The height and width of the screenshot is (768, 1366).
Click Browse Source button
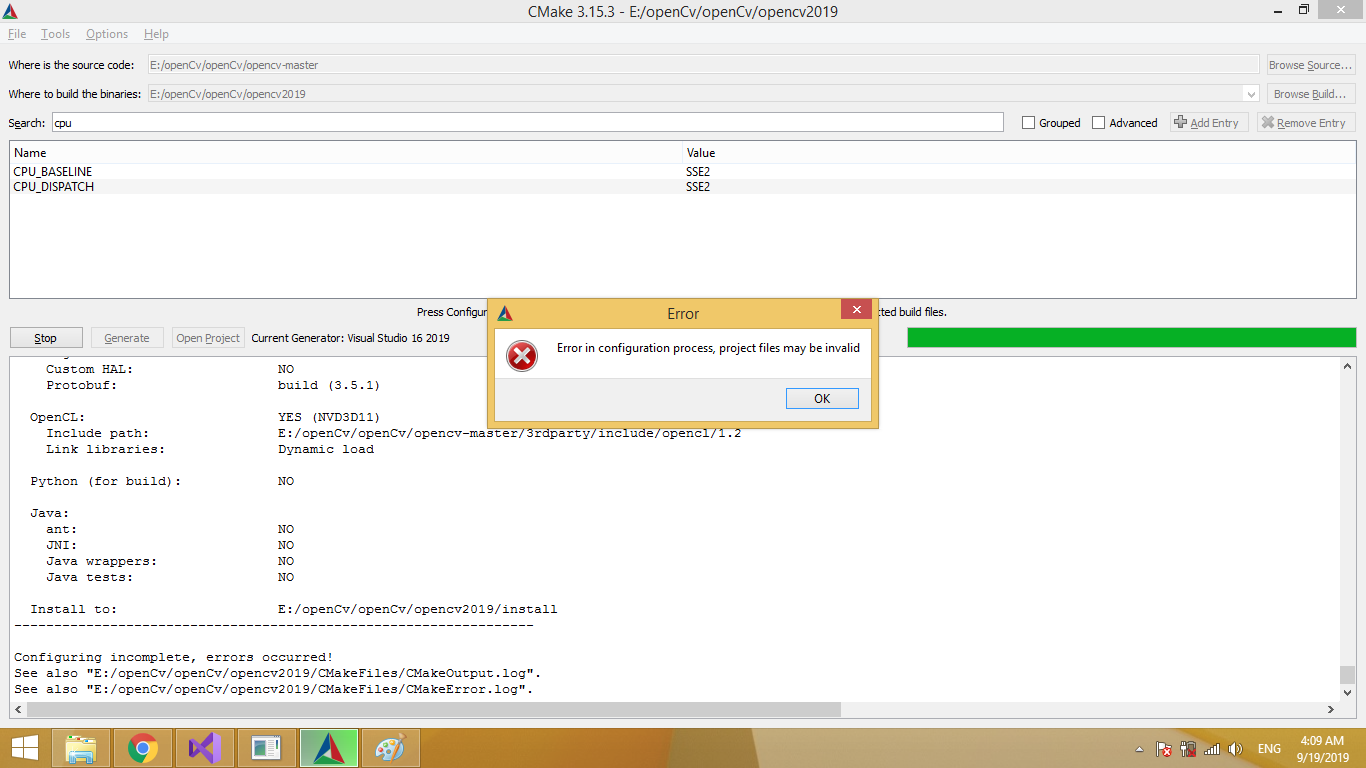(1311, 65)
